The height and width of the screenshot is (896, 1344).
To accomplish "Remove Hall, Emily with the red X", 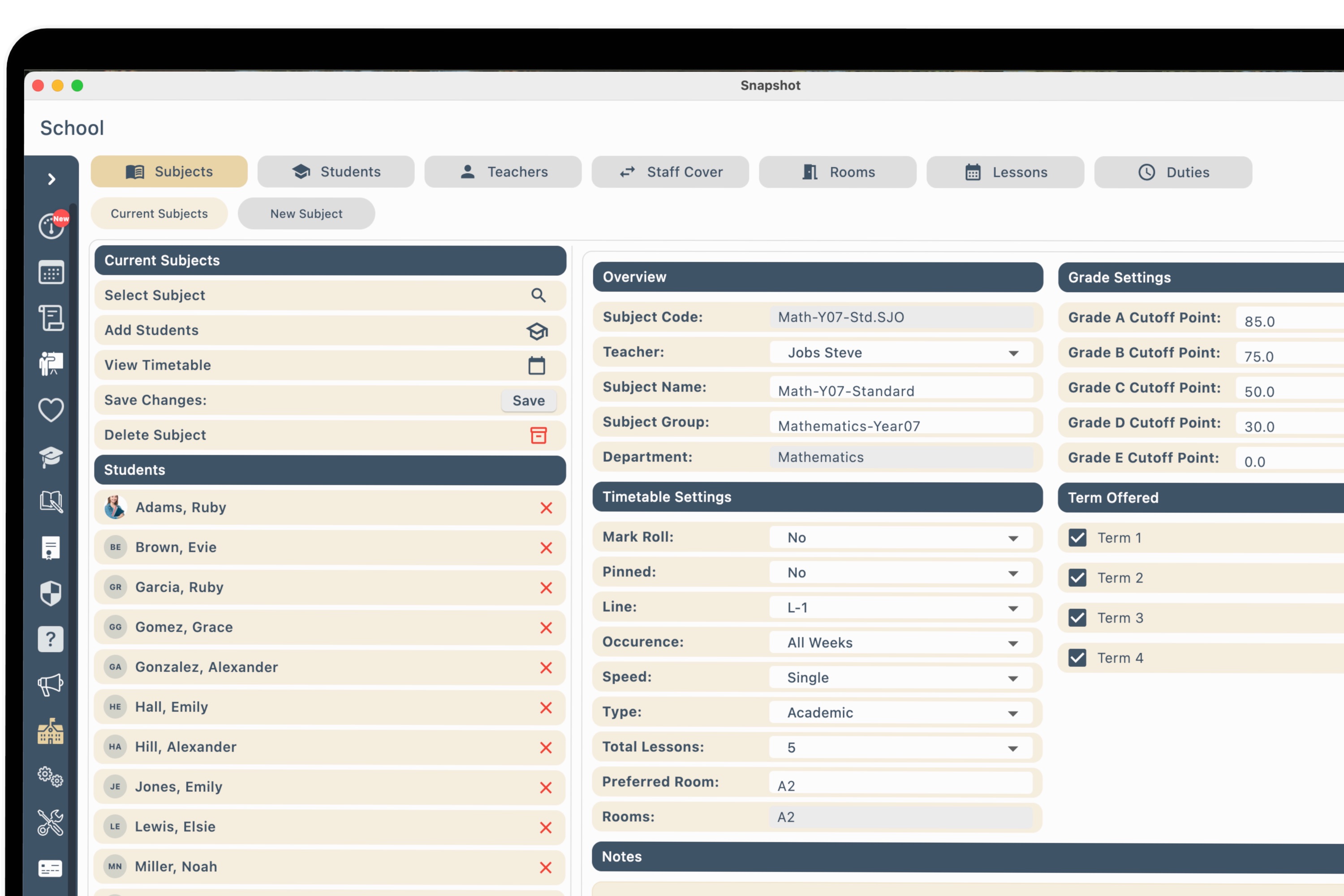I will (x=546, y=708).
